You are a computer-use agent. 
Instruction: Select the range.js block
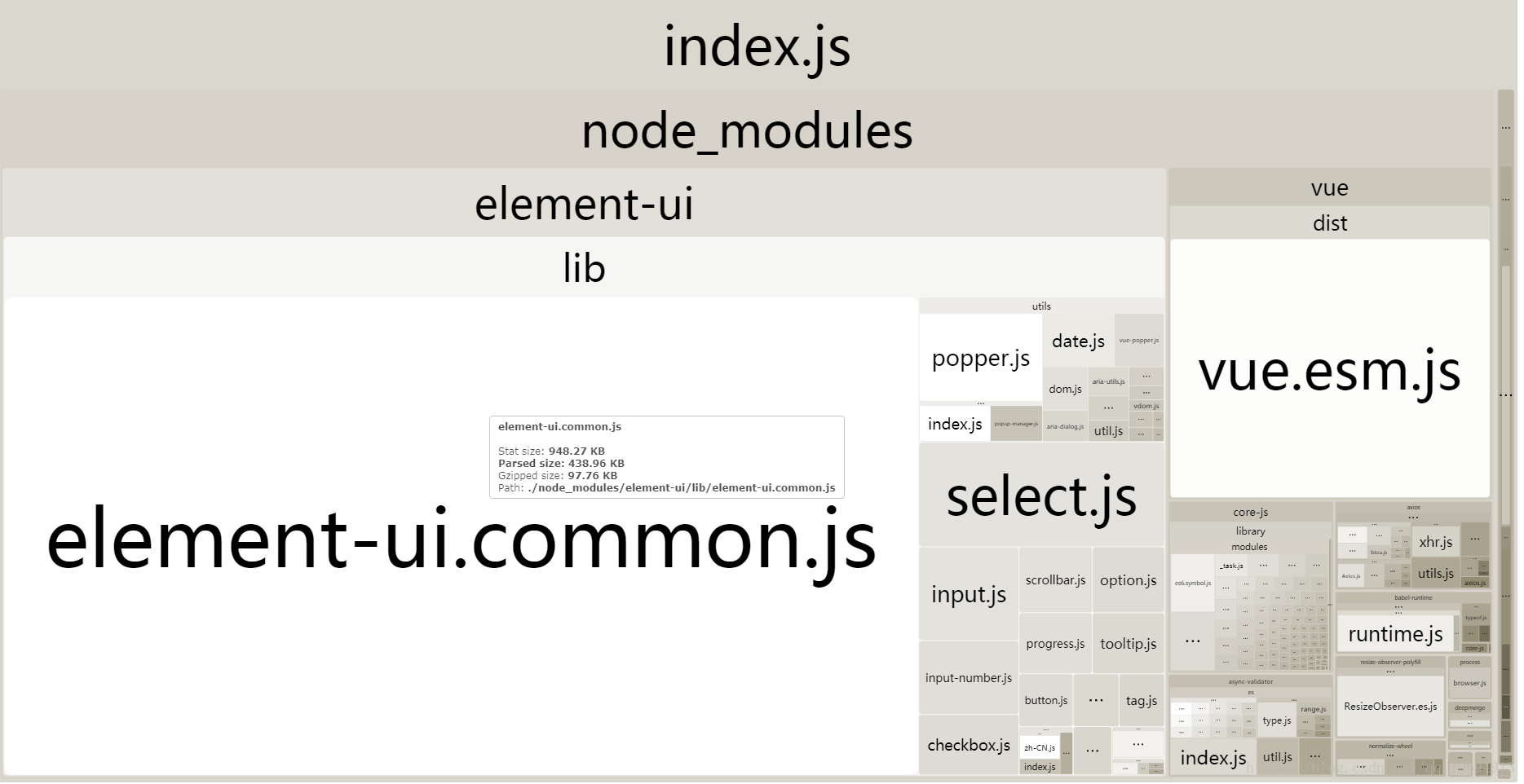(1313, 709)
